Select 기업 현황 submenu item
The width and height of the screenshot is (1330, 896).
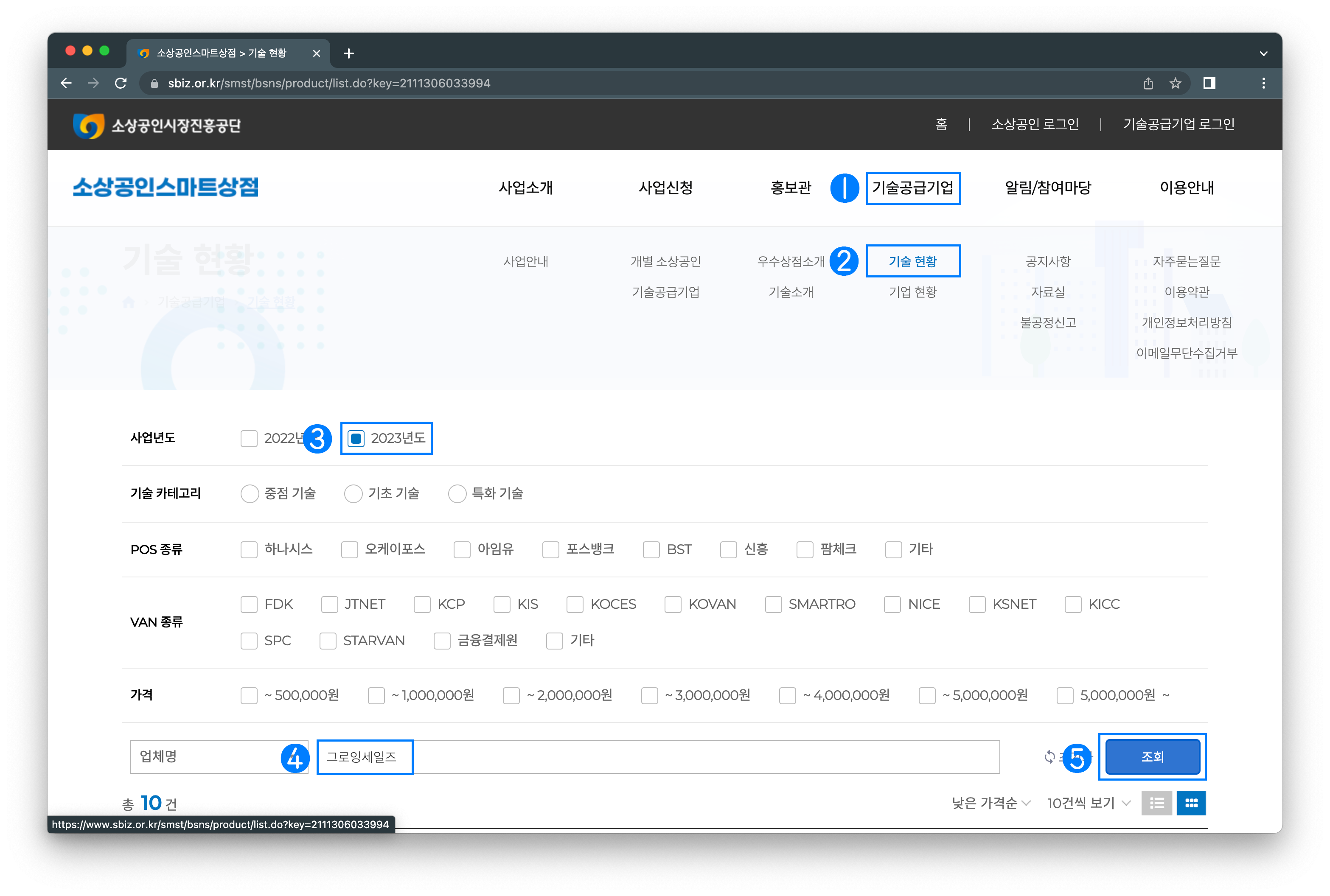tap(913, 292)
